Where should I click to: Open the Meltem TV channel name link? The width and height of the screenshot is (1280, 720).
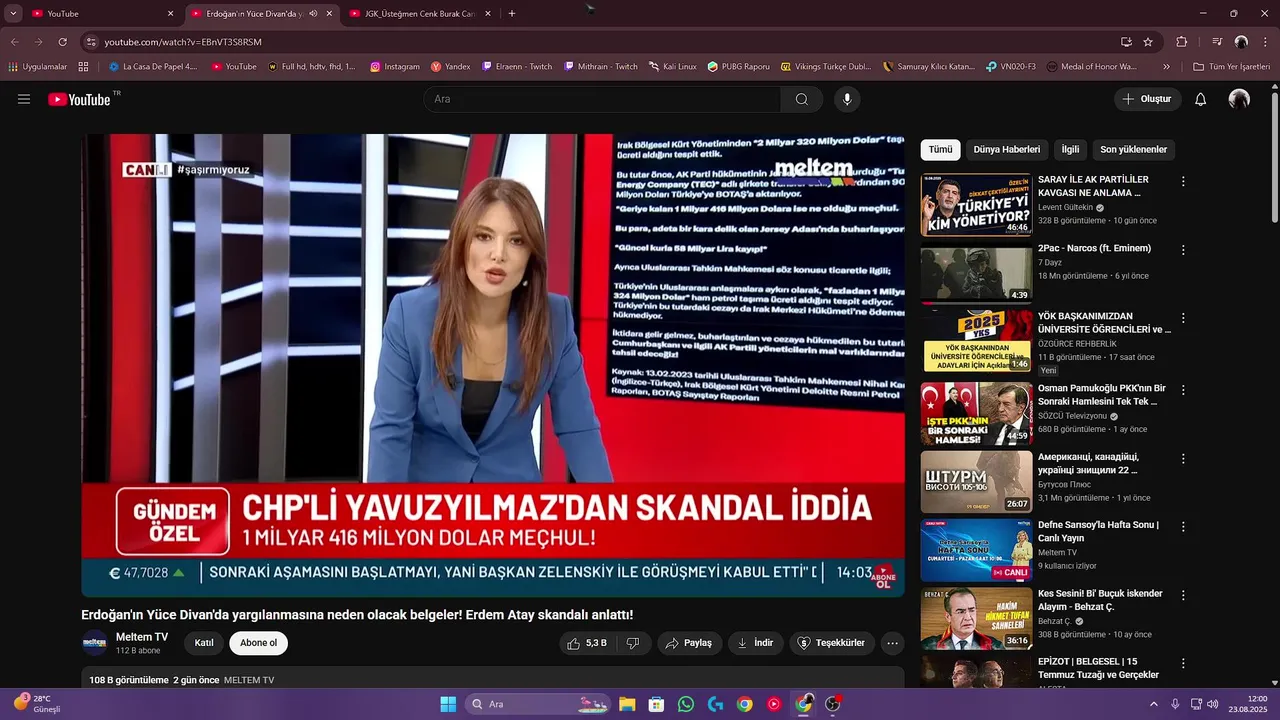tap(142, 637)
